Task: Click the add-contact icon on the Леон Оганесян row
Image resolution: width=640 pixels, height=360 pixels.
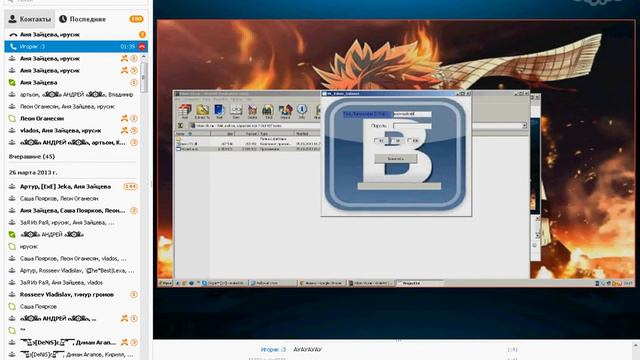Action: coord(124,118)
